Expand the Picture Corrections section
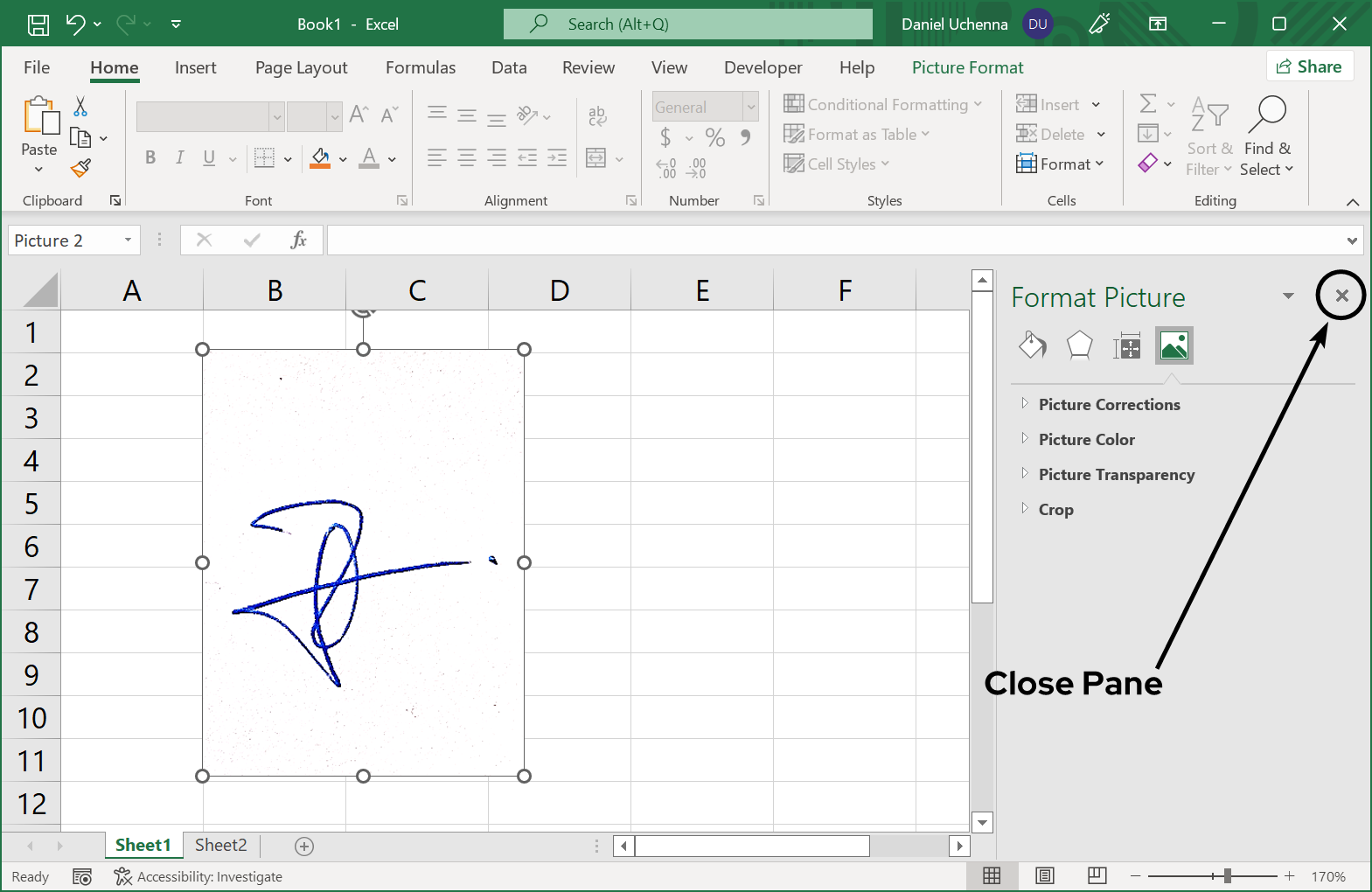Screen dimensions: 1372x892 coord(1109,405)
